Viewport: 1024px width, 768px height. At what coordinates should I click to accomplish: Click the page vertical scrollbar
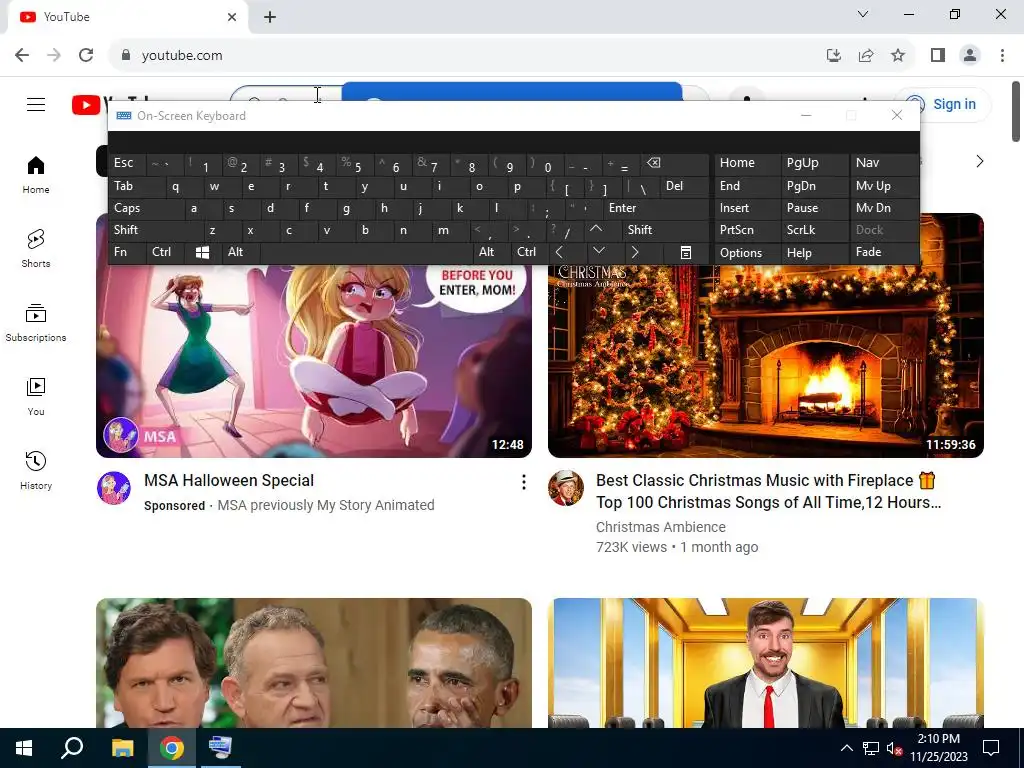[1016, 111]
